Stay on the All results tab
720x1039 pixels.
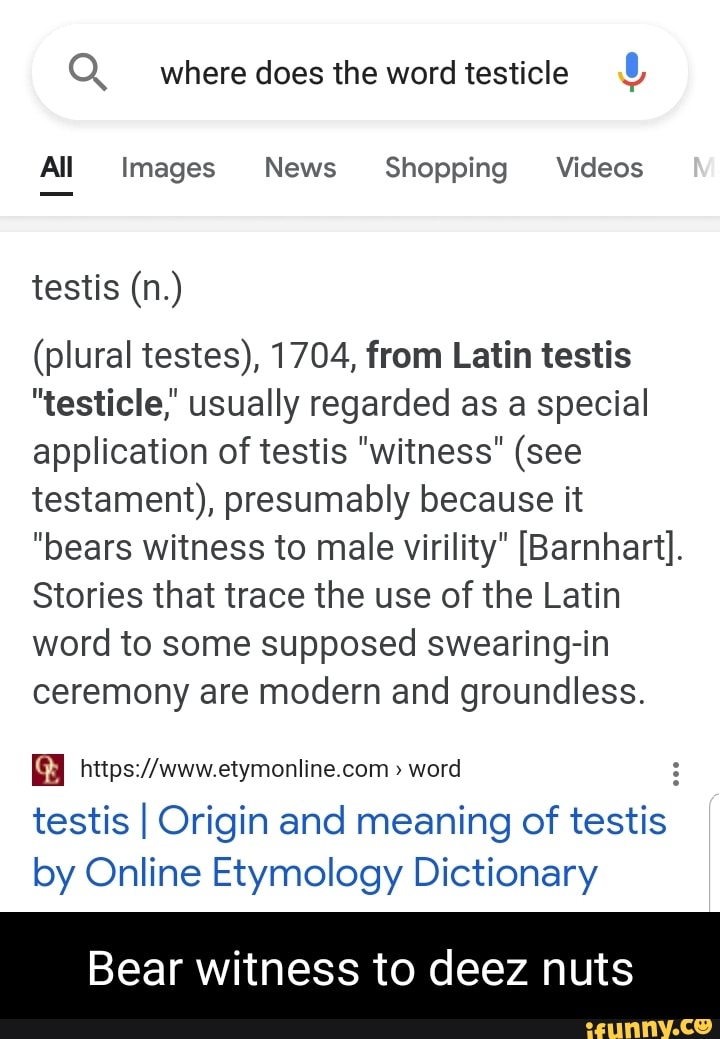[56, 168]
